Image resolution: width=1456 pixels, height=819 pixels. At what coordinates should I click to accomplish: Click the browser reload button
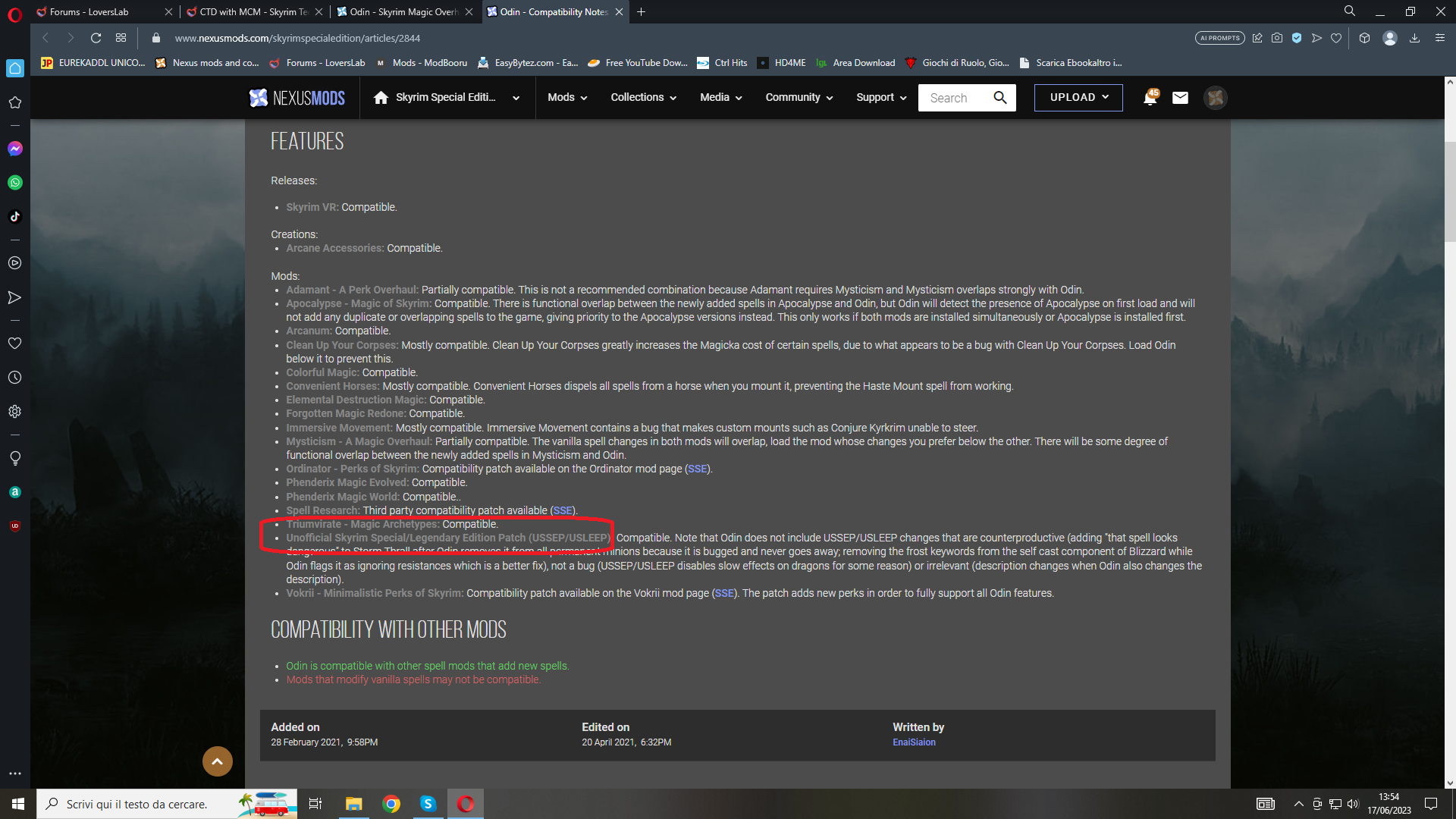pyautogui.click(x=96, y=38)
